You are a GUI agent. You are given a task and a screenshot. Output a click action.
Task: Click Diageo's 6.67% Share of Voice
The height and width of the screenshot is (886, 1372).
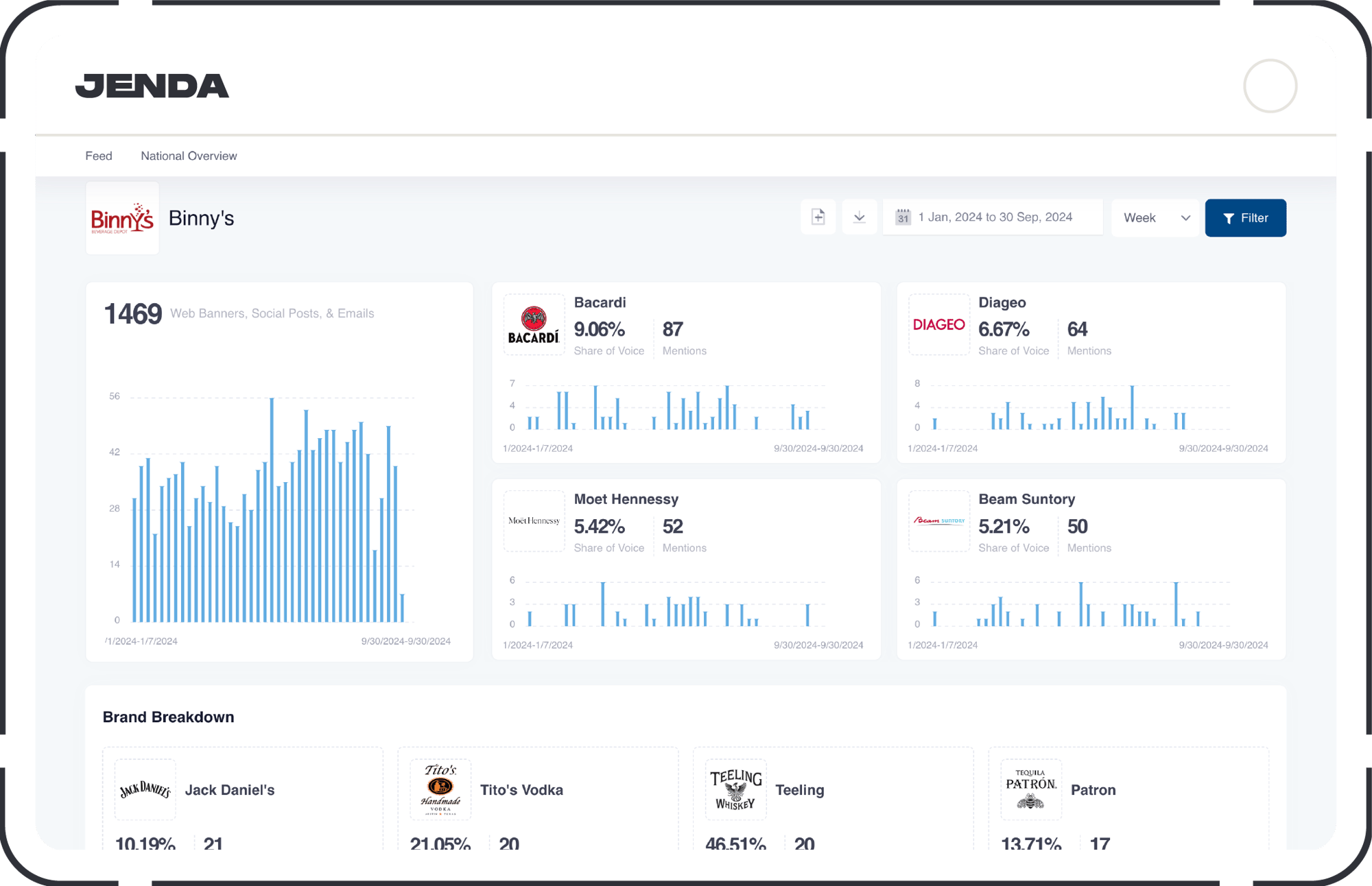click(x=1004, y=329)
